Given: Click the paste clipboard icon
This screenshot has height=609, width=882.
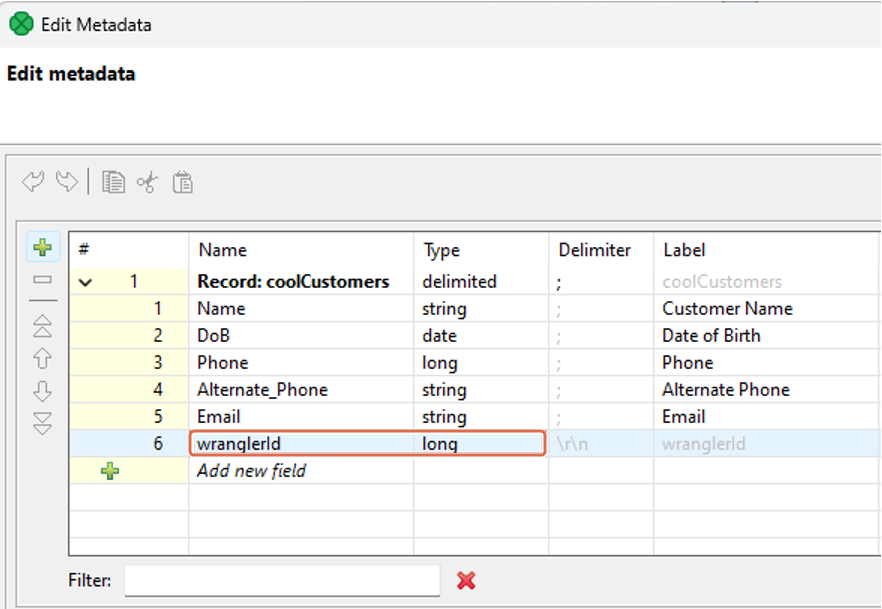Looking at the screenshot, I should coord(182,182).
